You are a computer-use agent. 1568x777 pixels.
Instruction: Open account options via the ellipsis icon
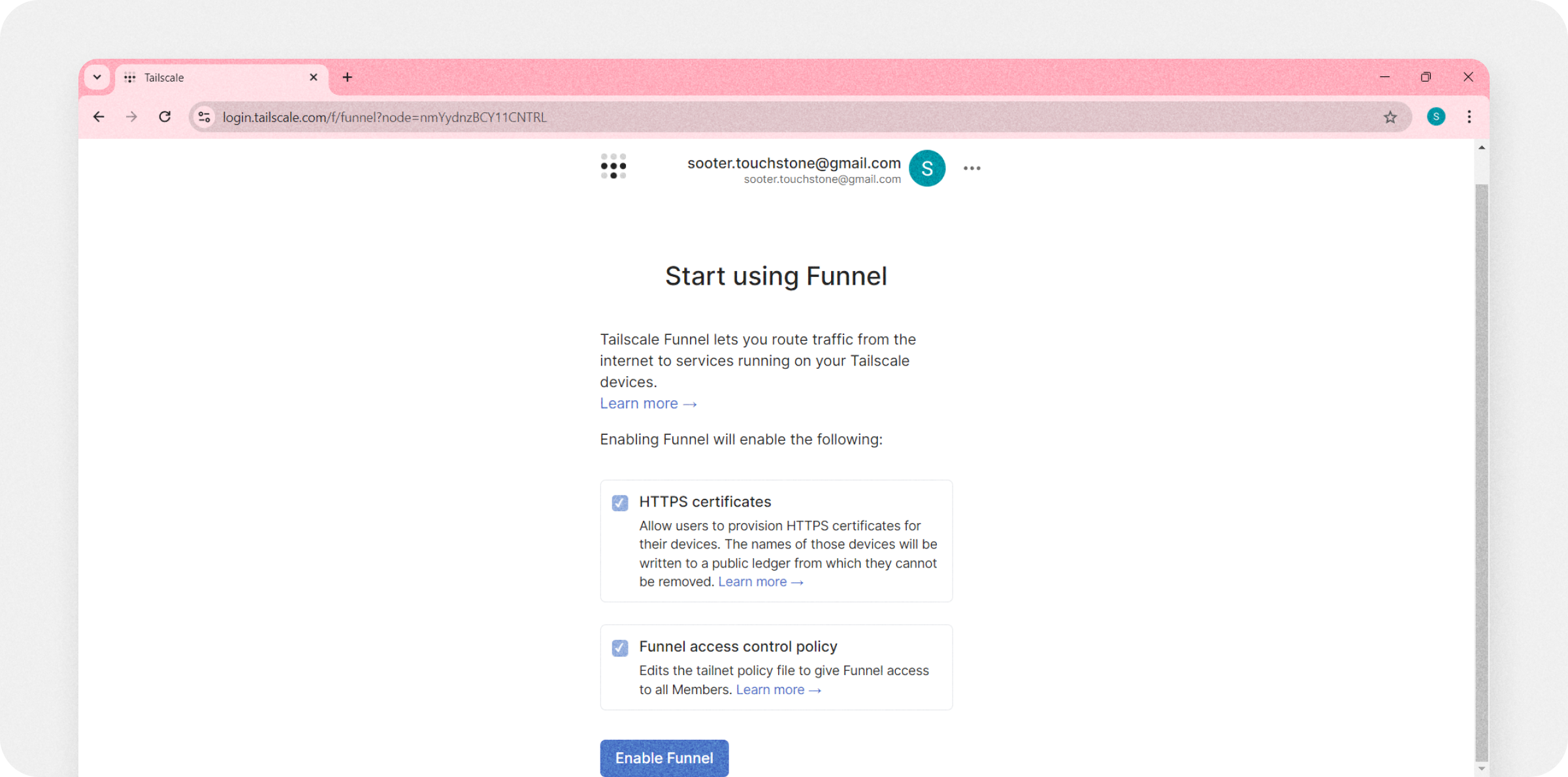point(972,168)
